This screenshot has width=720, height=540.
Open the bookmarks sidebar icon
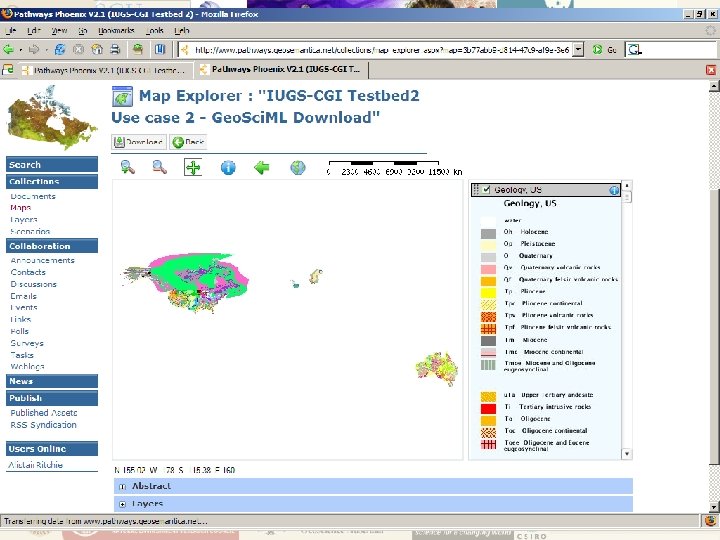tap(159, 49)
